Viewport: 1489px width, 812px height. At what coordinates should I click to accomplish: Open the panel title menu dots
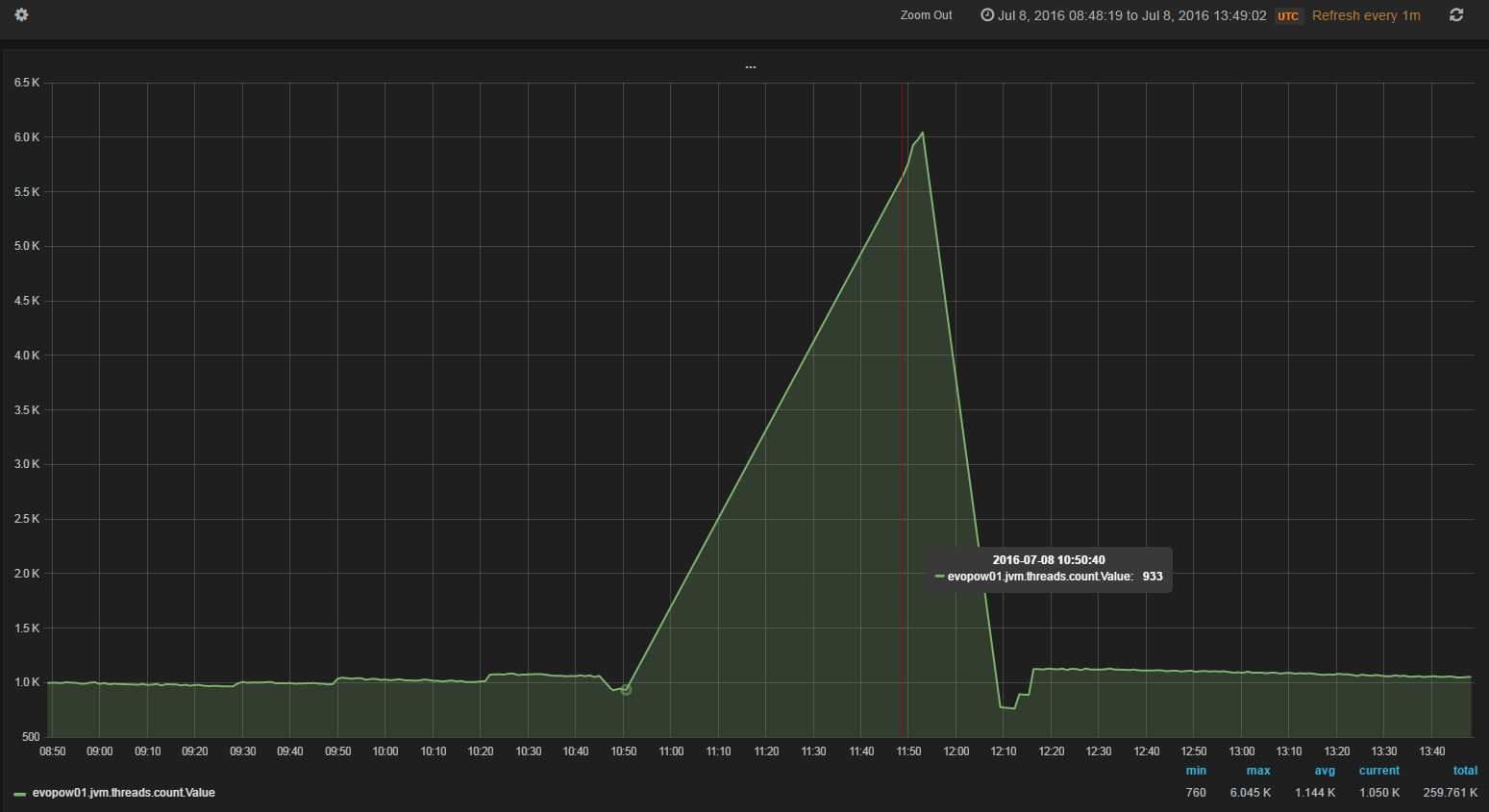(750, 66)
